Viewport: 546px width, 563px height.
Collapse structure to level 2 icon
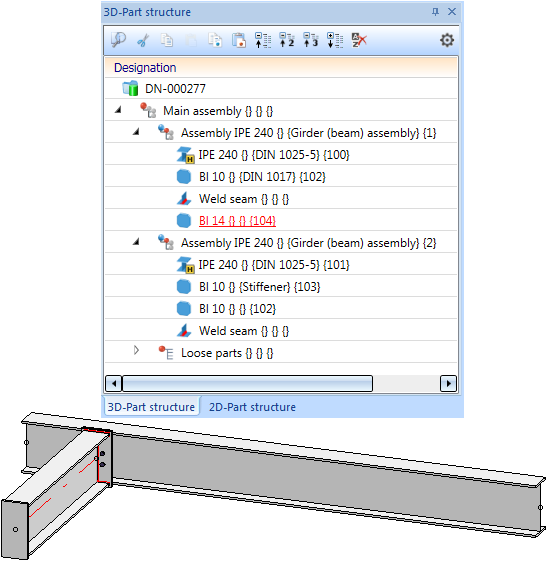287,40
